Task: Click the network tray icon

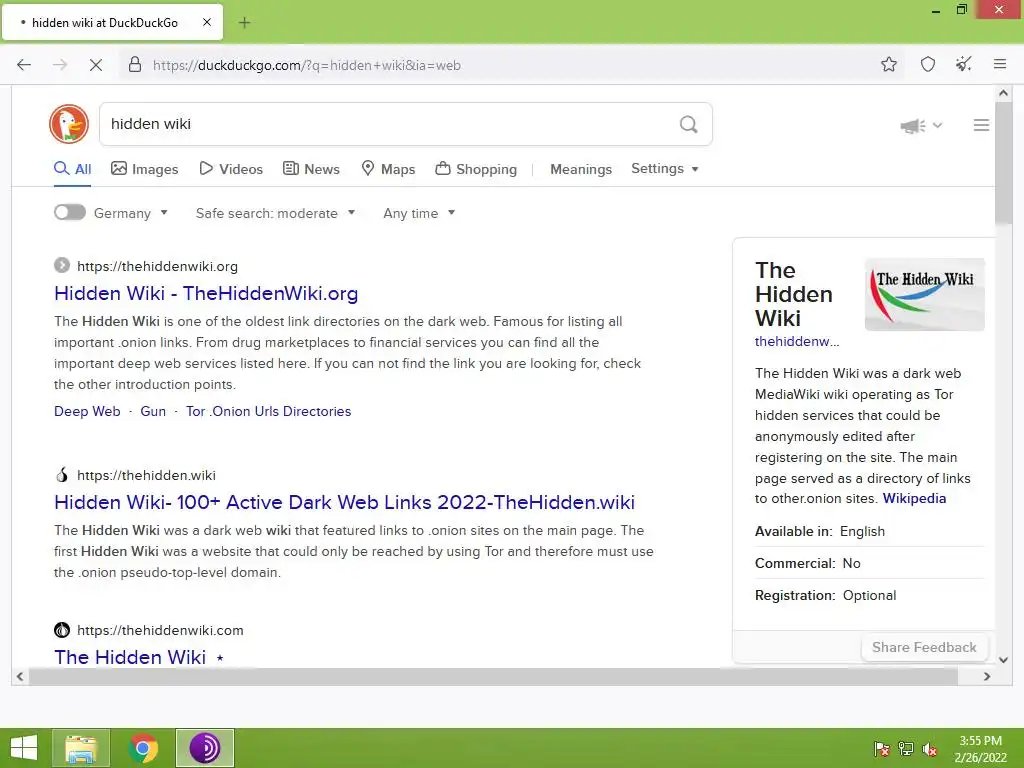Action: 906,749
